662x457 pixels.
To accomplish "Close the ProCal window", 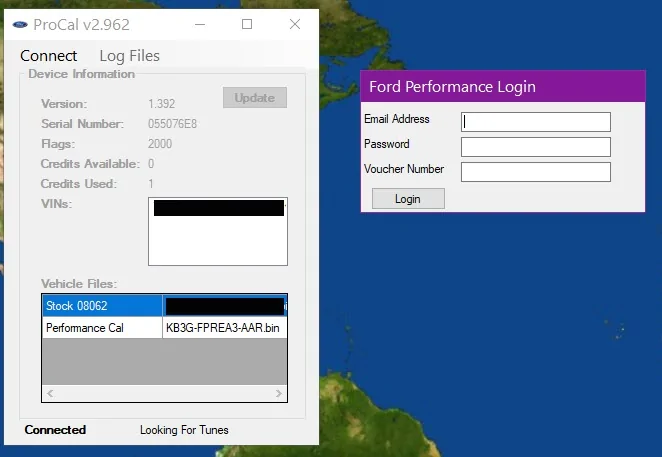I will pyautogui.click(x=295, y=24).
